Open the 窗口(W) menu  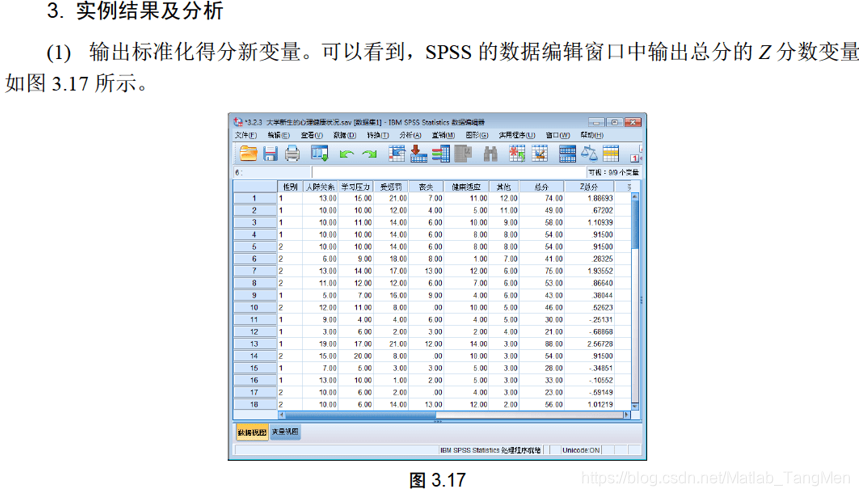(558, 135)
